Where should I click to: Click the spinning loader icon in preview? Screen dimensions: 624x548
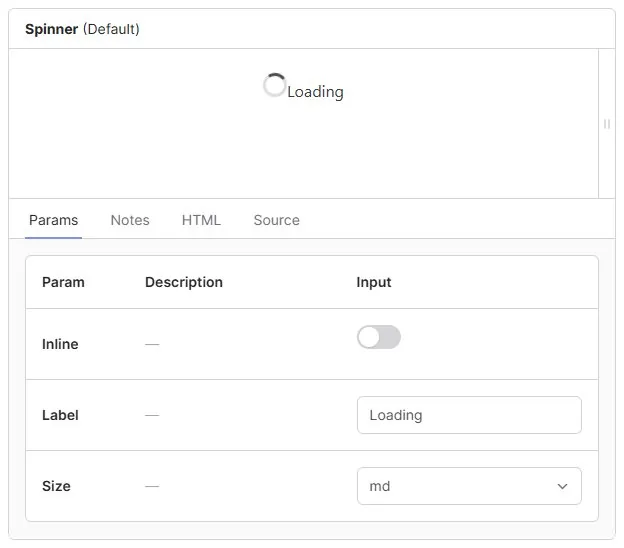pos(274,86)
